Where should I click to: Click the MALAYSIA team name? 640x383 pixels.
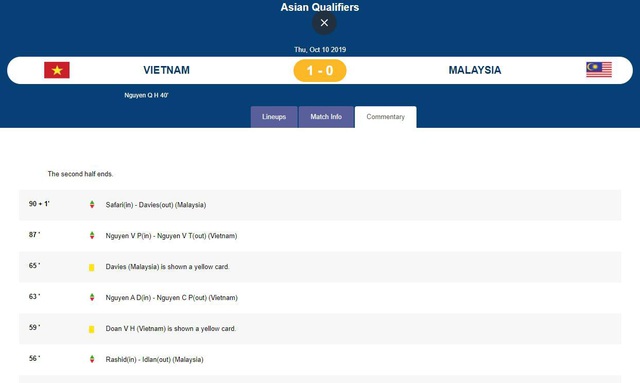tap(475, 70)
